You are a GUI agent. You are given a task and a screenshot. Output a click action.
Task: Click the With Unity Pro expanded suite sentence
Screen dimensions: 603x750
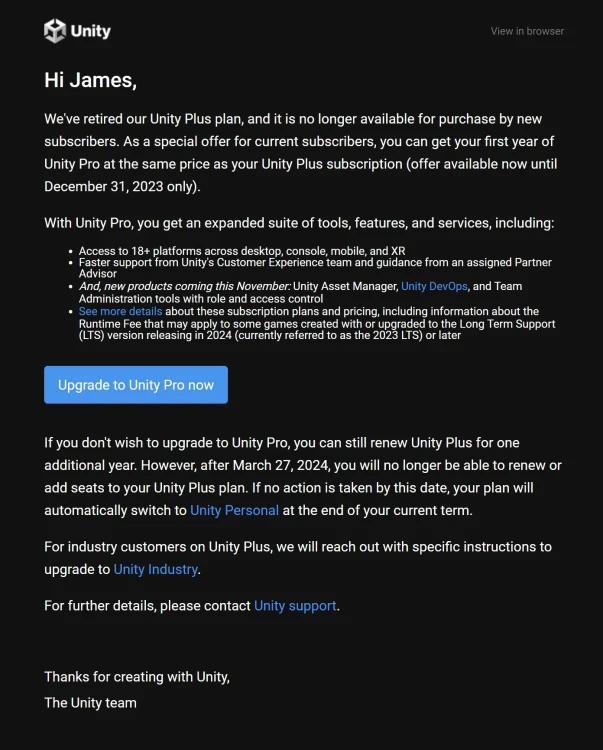click(x=299, y=223)
